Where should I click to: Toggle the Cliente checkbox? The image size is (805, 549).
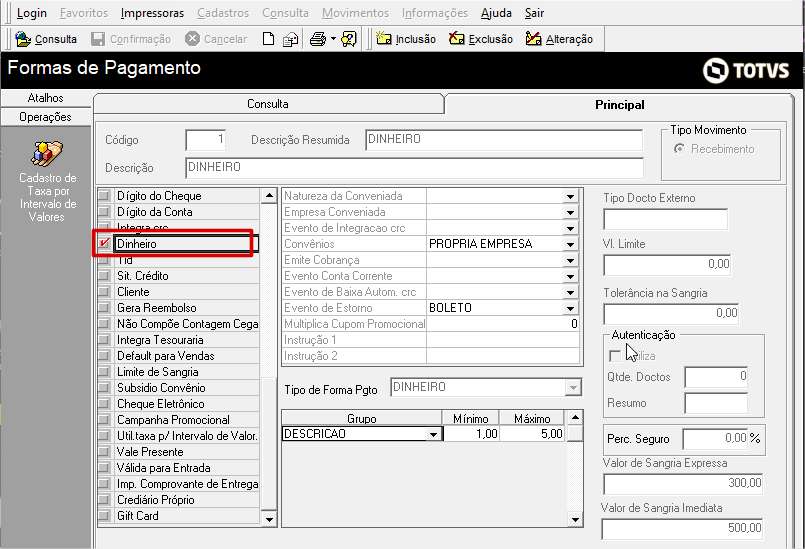click(104, 292)
